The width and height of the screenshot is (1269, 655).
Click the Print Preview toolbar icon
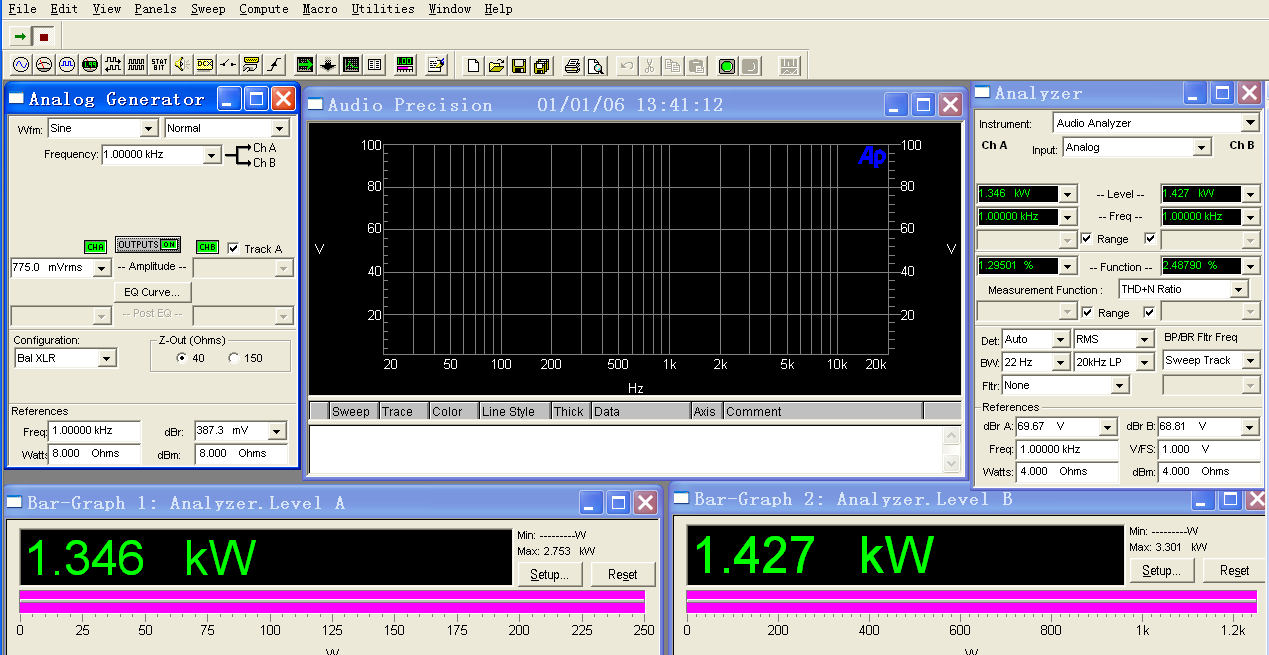click(x=596, y=66)
